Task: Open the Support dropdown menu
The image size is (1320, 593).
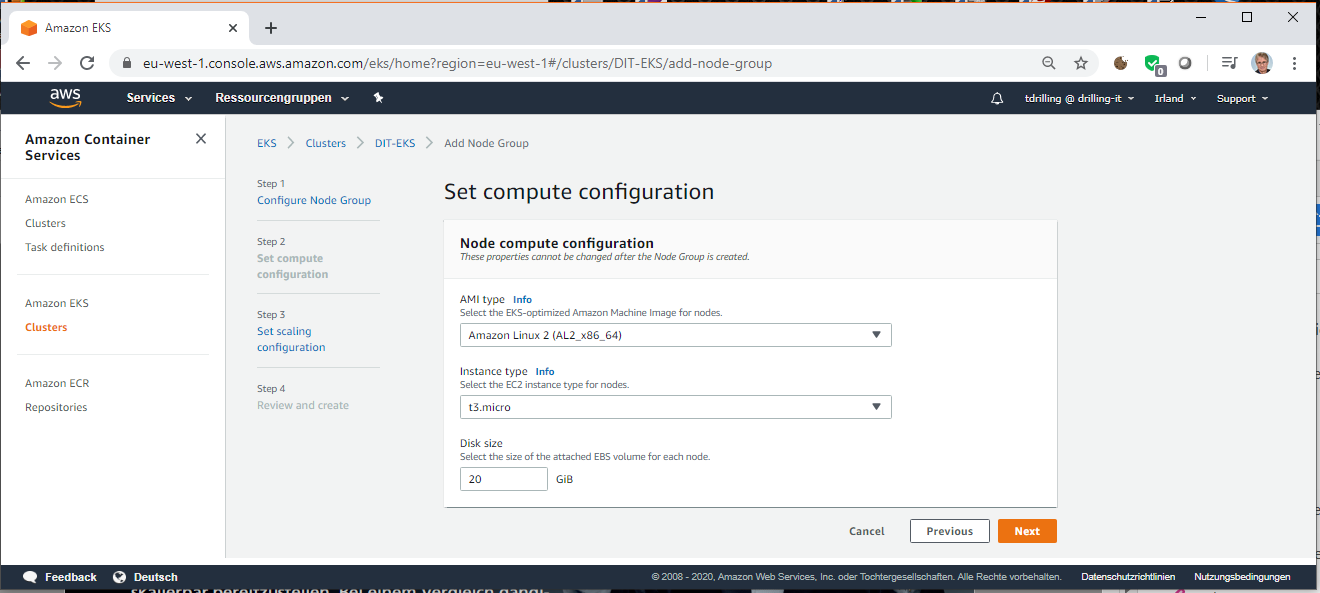Action: pos(1242,98)
